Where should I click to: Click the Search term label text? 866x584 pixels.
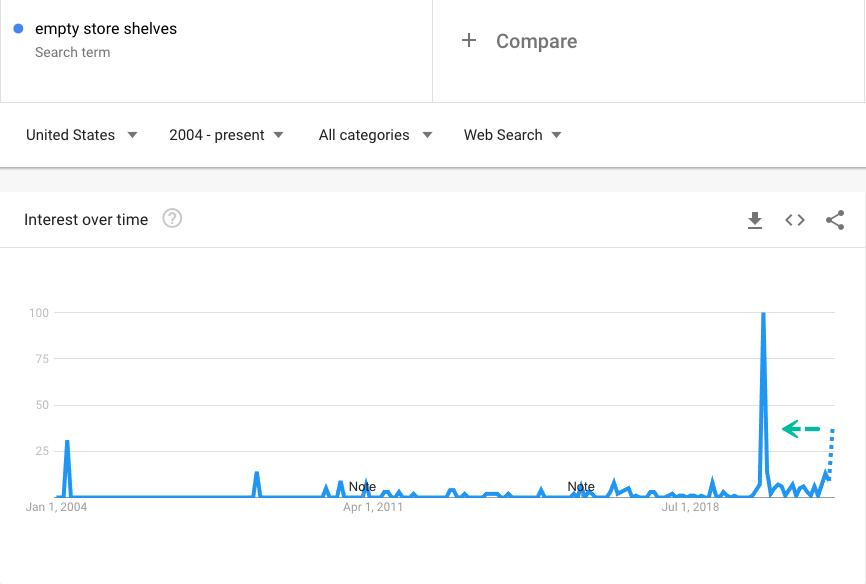coord(72,52)
